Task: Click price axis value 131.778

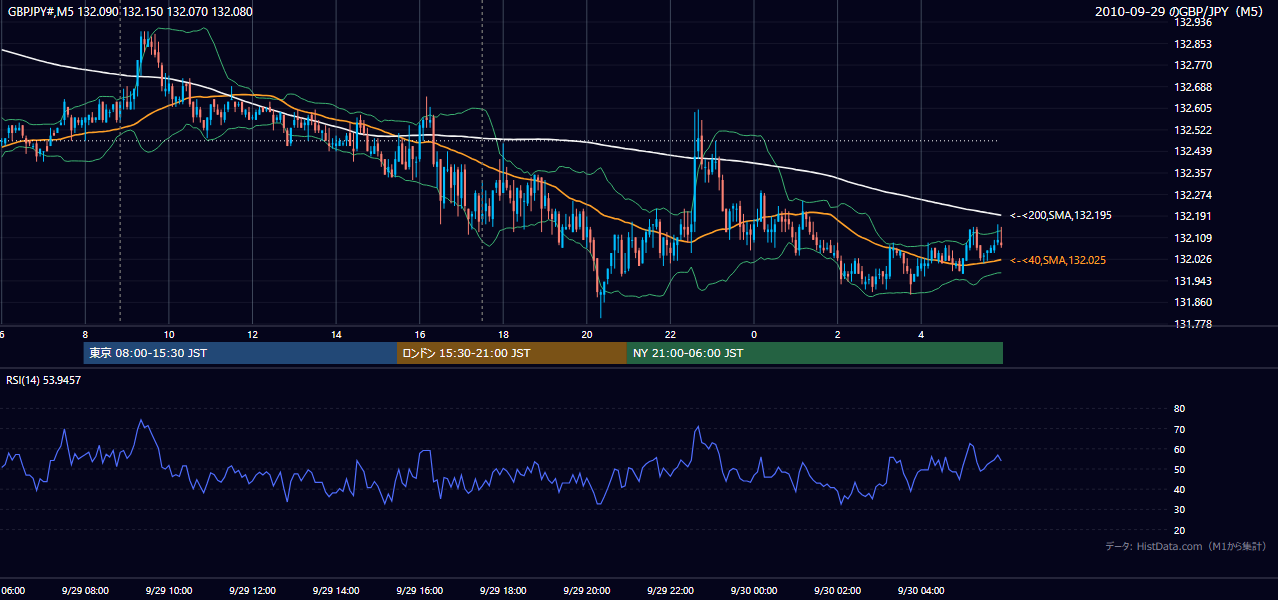Action: (1192, 324)
